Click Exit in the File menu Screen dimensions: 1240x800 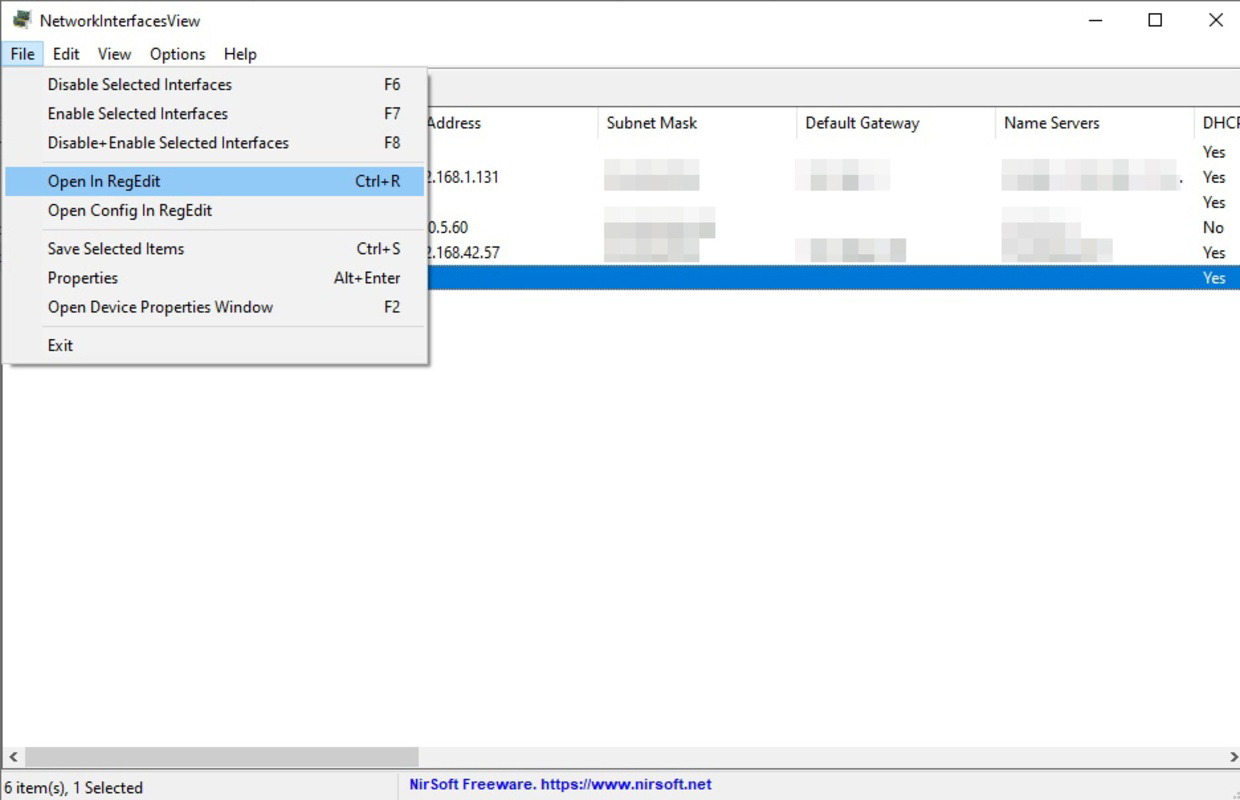click(215, 345)
